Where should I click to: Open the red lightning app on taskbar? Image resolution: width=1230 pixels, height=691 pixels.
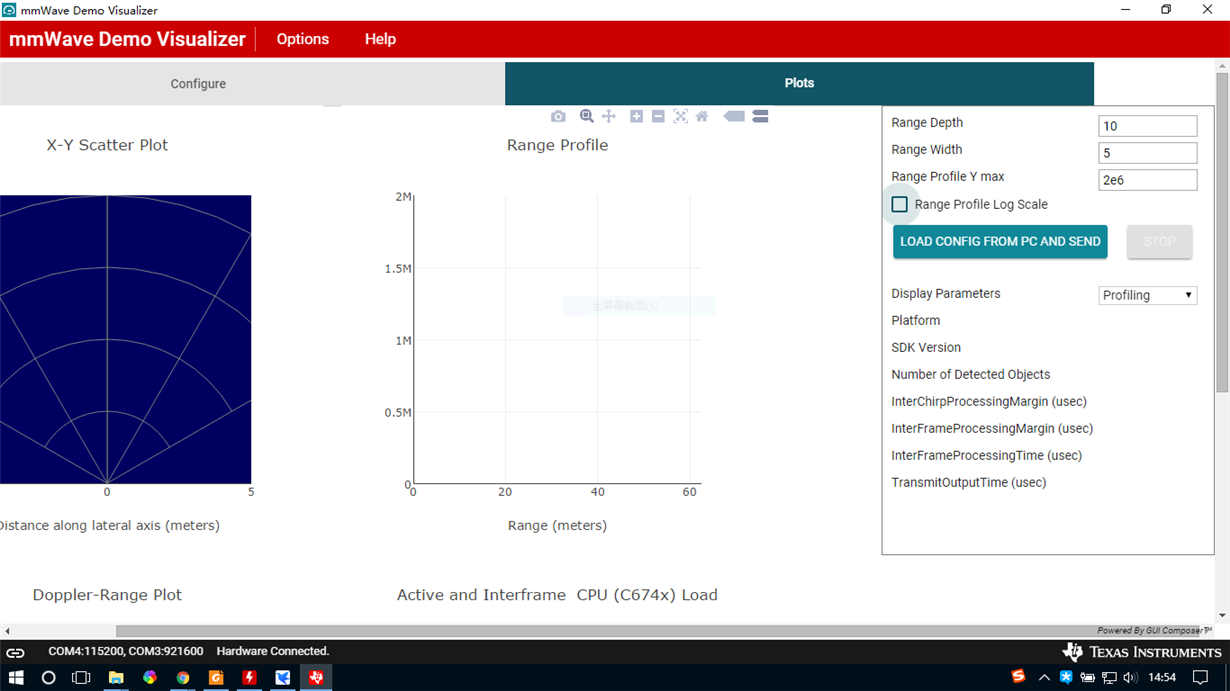point(249,677)
